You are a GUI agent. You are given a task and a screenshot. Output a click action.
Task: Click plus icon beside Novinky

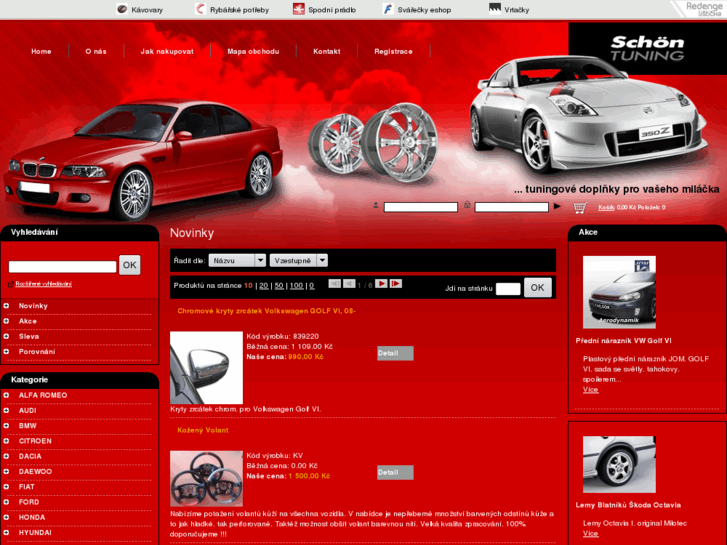tap(6, 306)
